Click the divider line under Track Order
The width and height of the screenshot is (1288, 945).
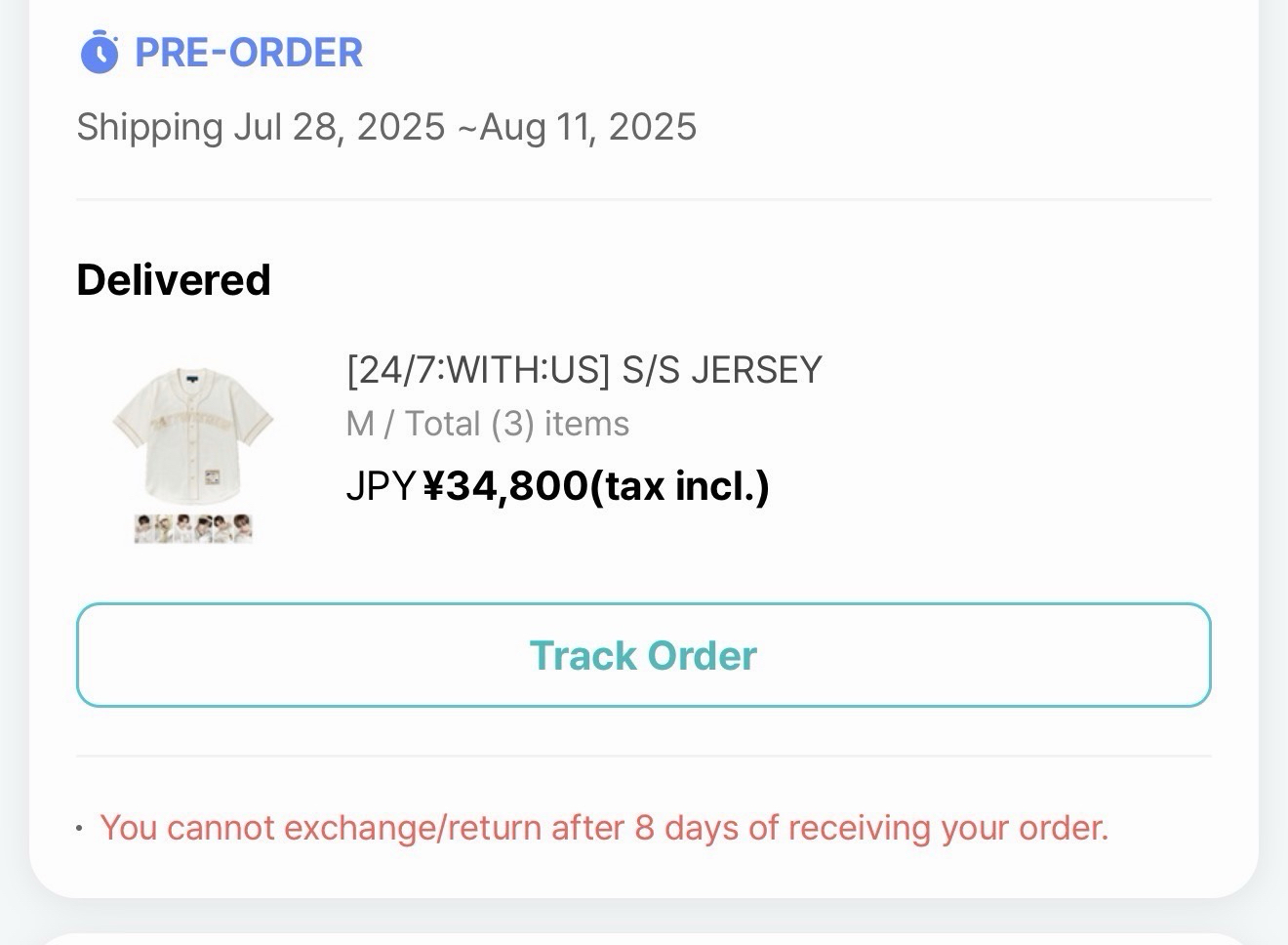[x=644, y=756]
